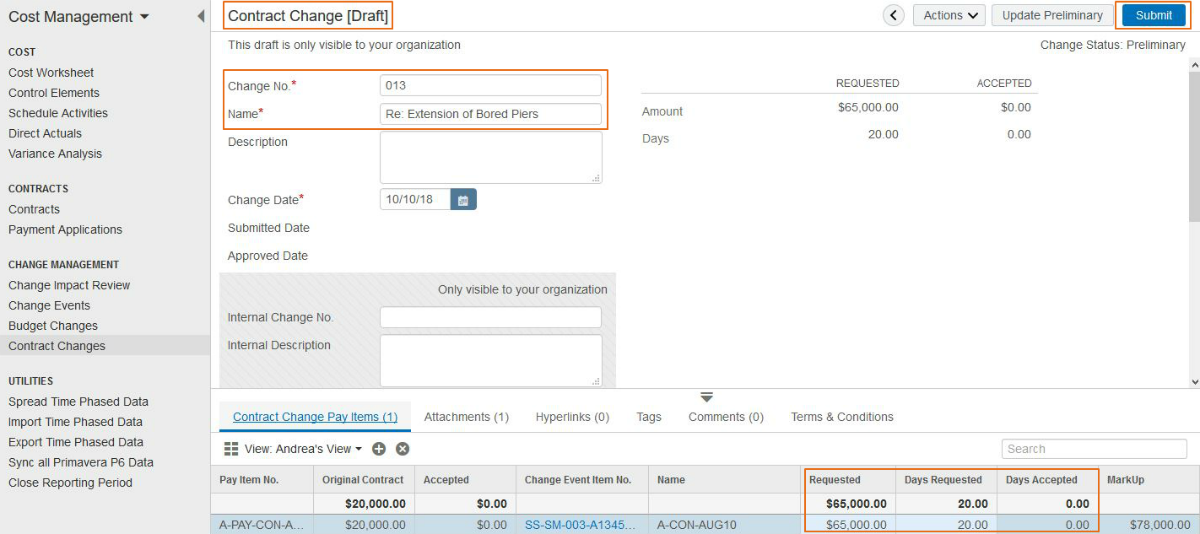Open Change Events
The image size is (1200, 534).
click(49, 306)
